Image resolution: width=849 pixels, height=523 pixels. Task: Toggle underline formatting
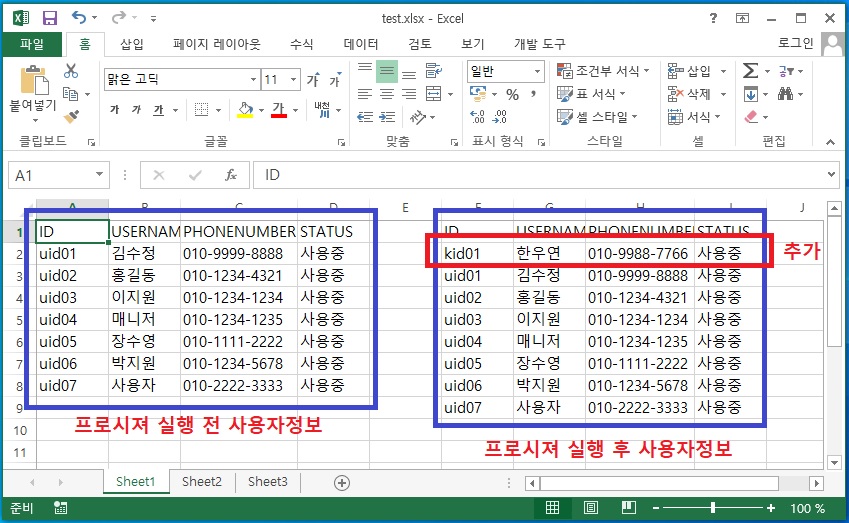tap(158, 110)
